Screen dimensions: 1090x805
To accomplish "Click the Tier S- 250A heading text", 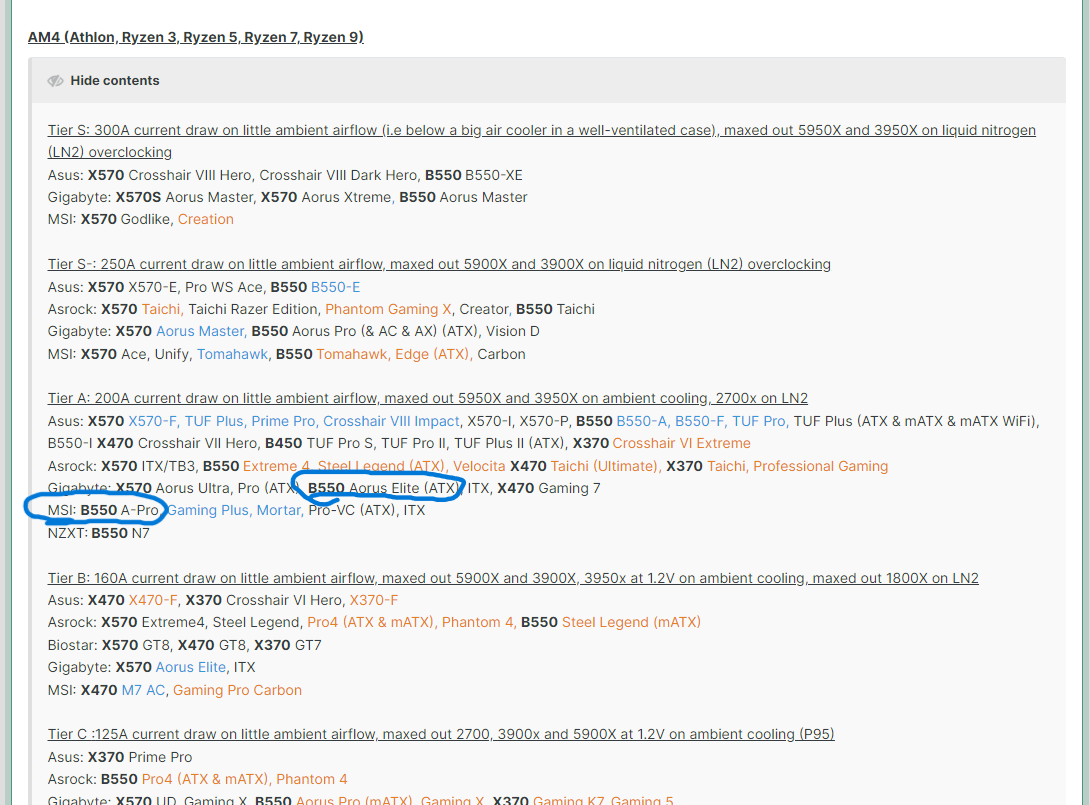I will pyautogui.click(x=439, y=264).
